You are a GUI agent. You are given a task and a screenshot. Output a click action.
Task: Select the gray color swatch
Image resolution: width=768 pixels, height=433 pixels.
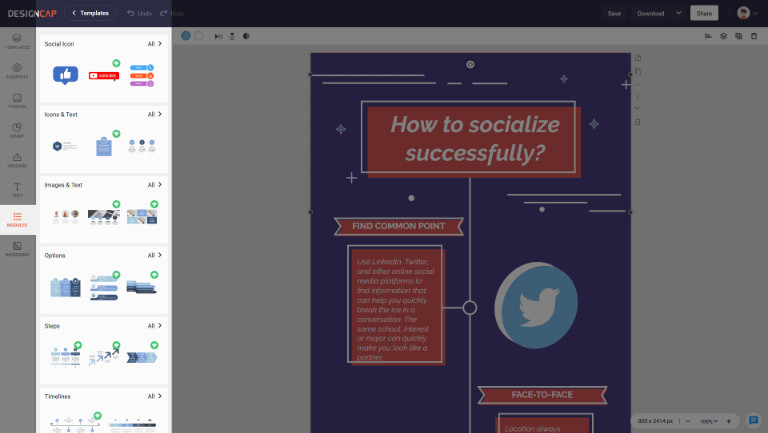pos(198,36)
